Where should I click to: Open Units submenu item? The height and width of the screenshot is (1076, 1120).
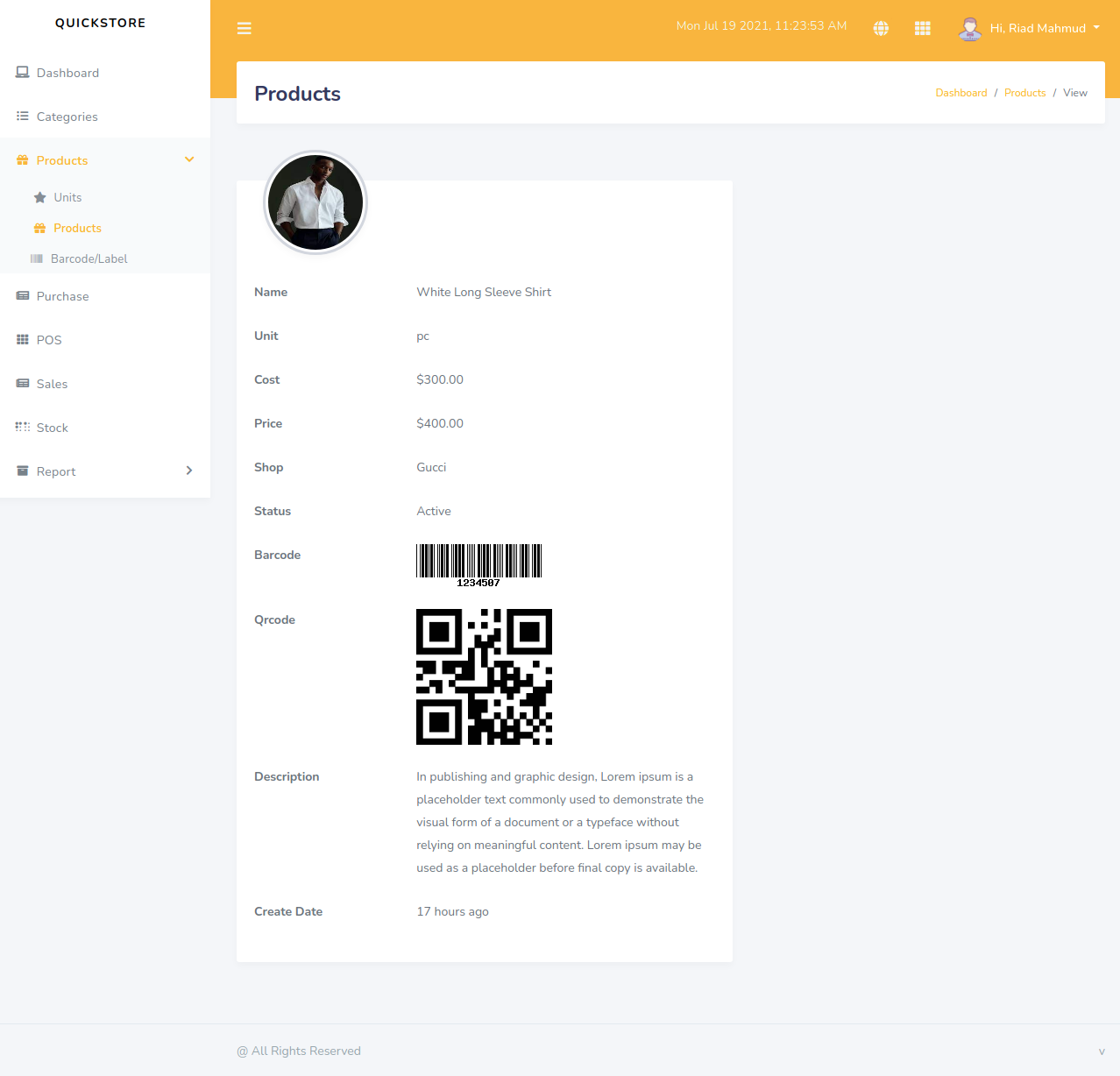point(67,197)
